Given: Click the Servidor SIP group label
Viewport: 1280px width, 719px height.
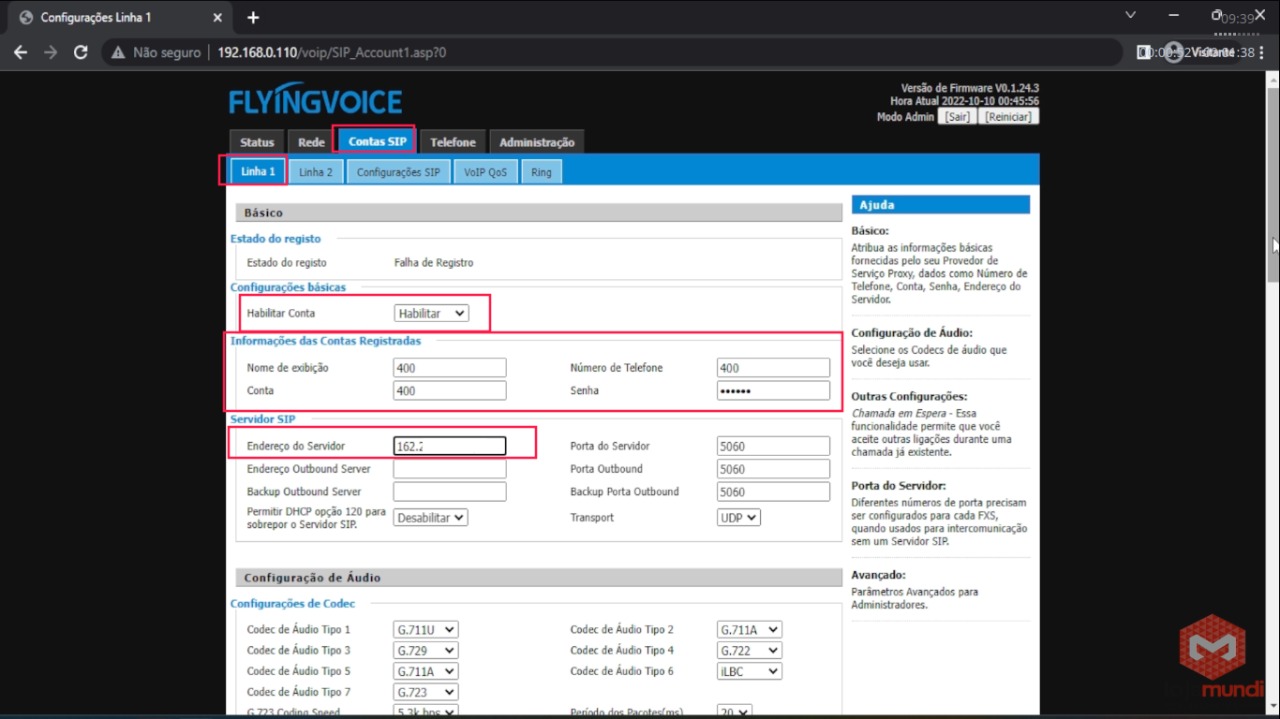Looking at the screenshot, I should coord(263,419).
